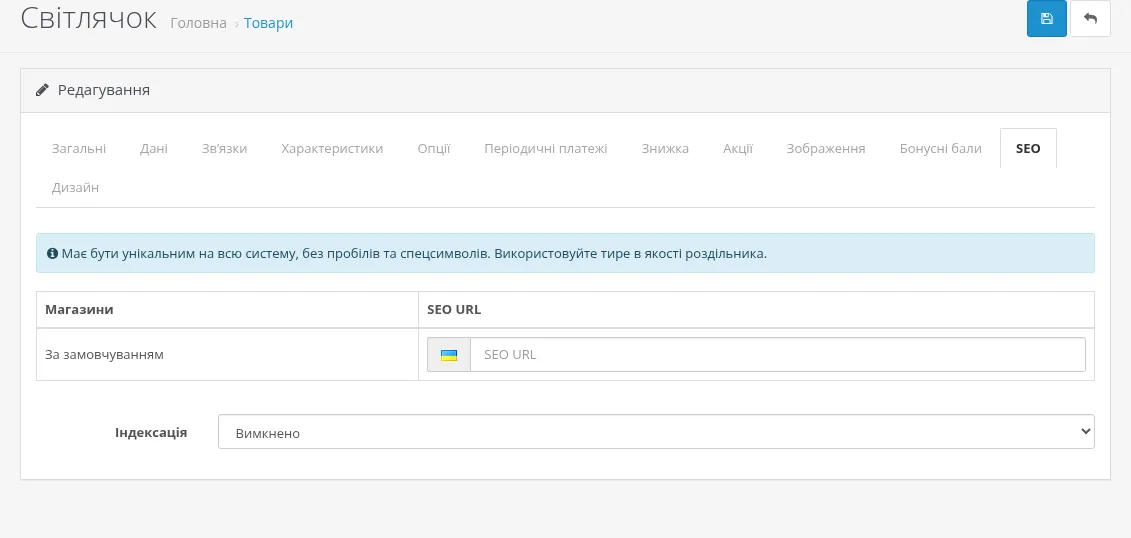Go back using the reply arrow button

(1090, 19)
